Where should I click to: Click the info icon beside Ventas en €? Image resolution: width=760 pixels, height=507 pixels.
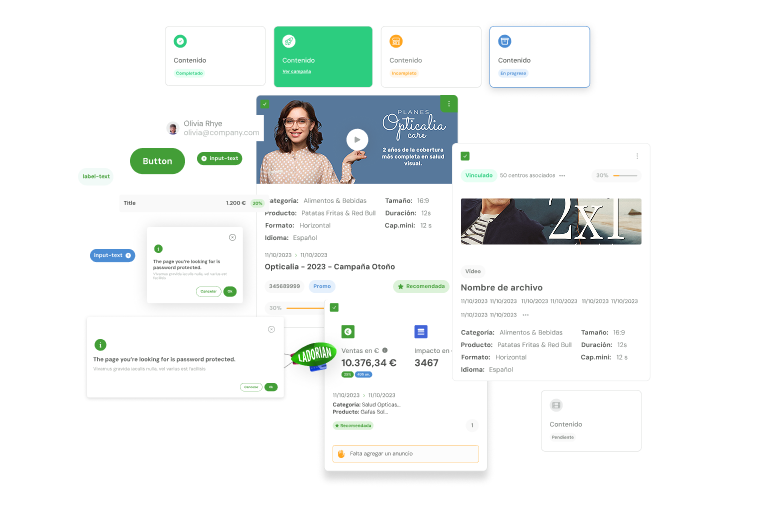point(385,350)
